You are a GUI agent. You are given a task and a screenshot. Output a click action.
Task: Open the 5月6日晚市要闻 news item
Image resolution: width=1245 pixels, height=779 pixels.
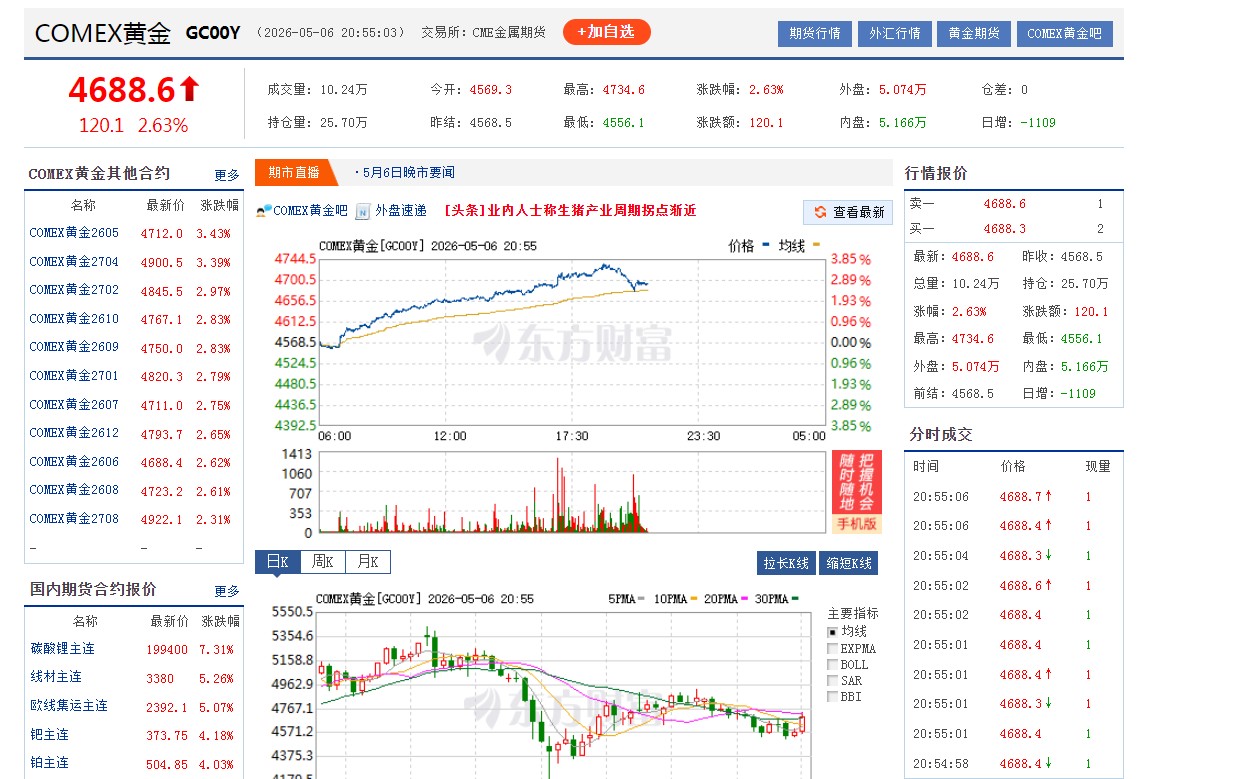[x=408, y=172]
